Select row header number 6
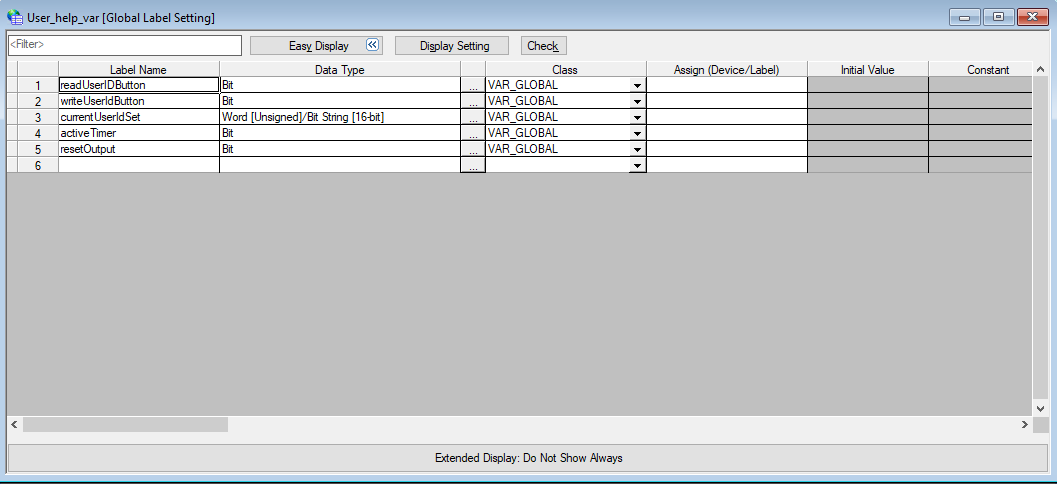This screenshot has width=1057, height=484. point(38,165)
